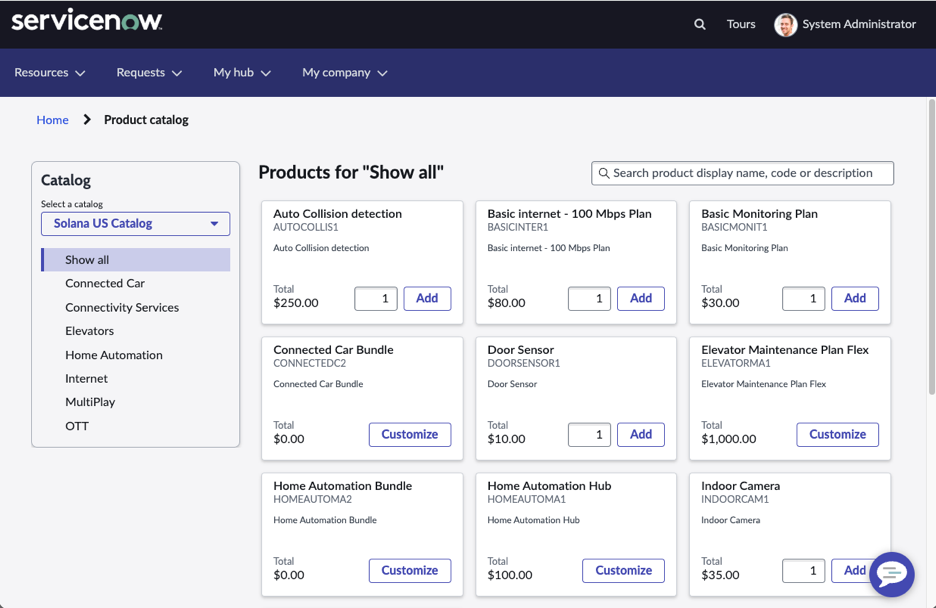Customize Elevator Maintenance Plan Flex
The height and width of the screenshot is (608, 936).
pyautogui.click(x=838, y=434)
